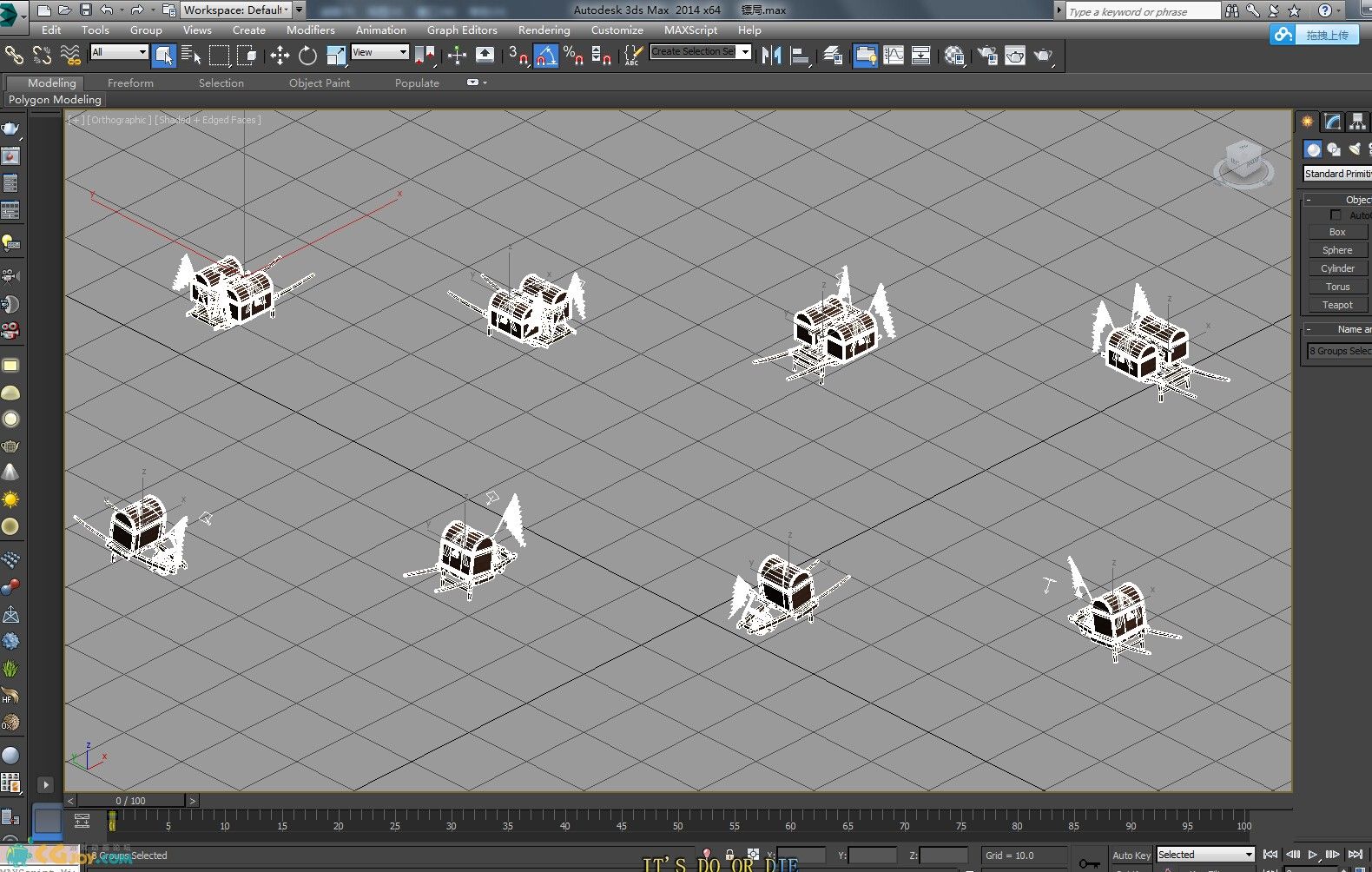Click the next frame slider arrow
Screen dimensions: 1372x872
click(x=193, y=801)
